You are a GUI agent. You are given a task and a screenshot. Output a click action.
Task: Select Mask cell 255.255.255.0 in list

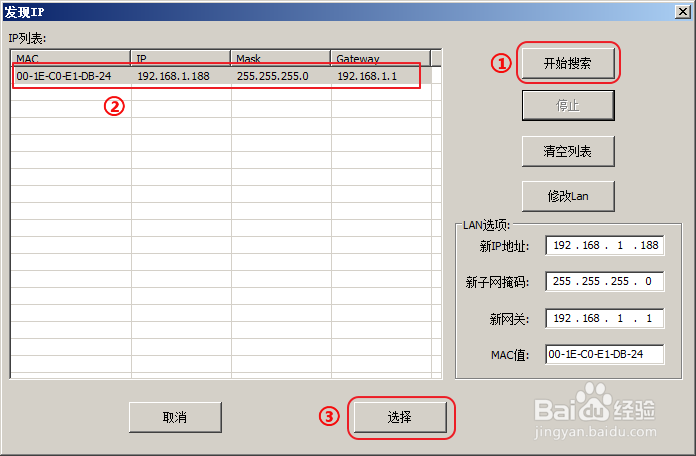[x=273, y=76]
